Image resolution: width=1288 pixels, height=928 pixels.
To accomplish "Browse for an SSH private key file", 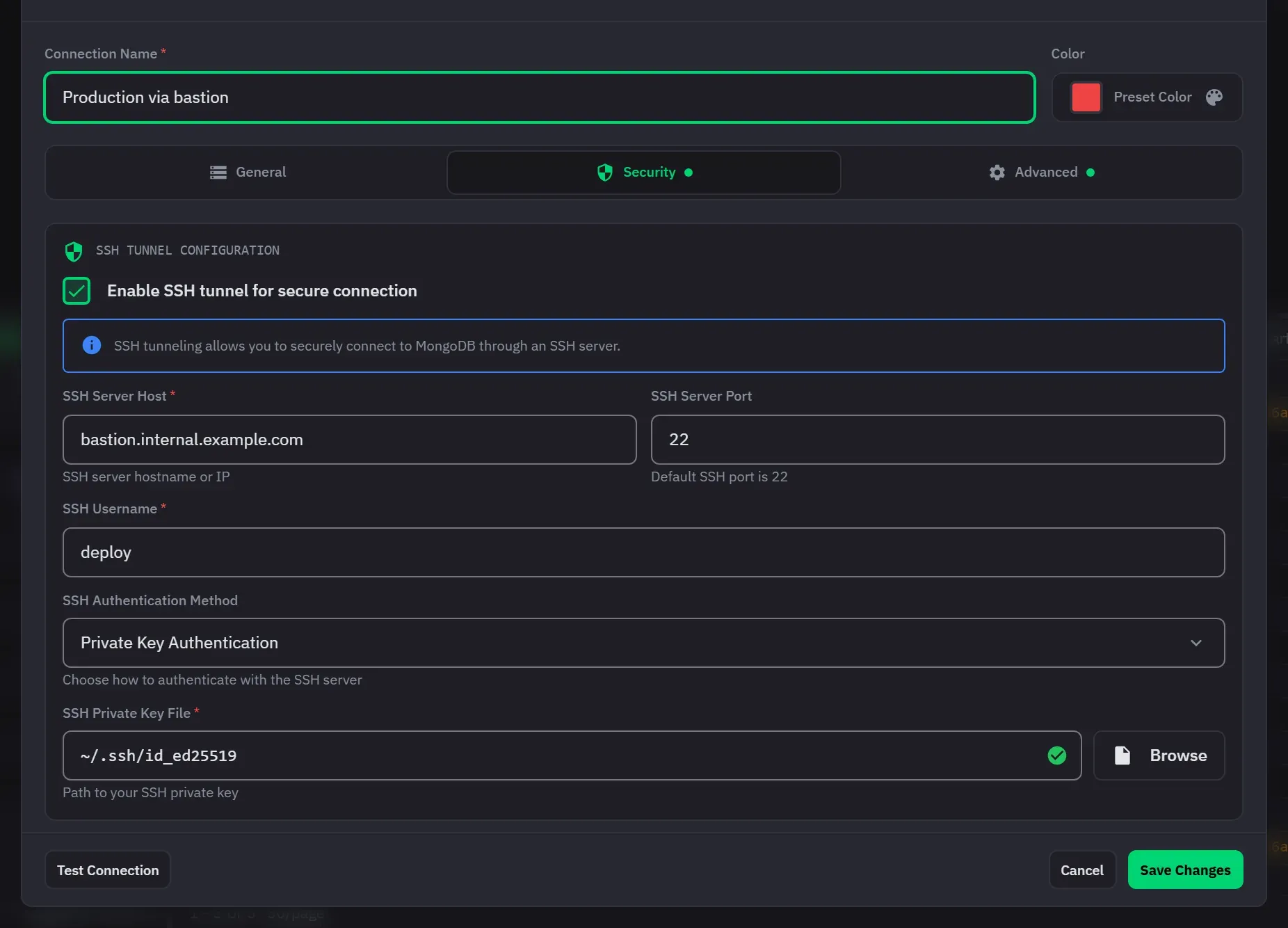I will (1159, 755).
